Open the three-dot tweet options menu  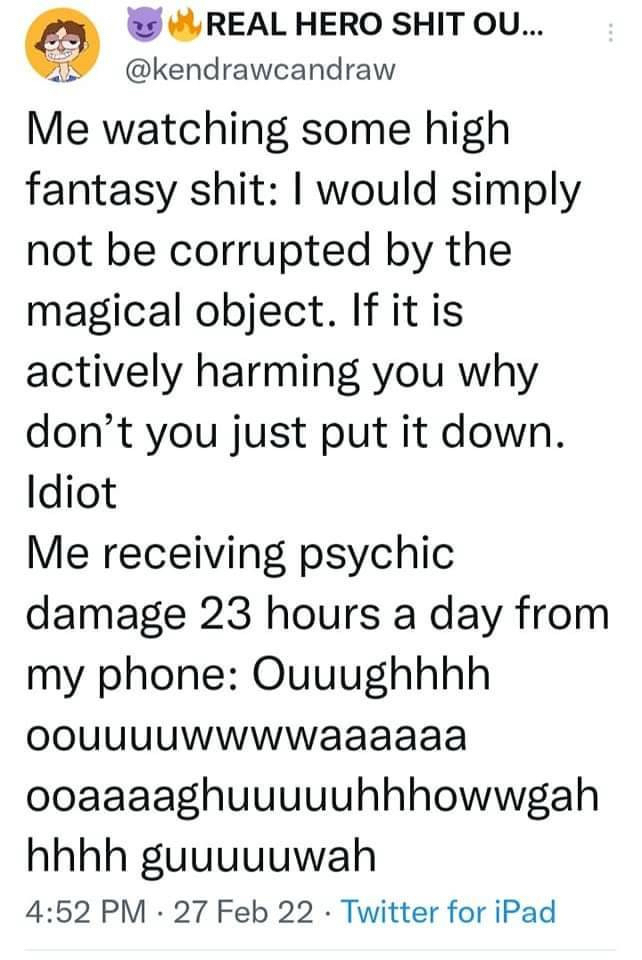pyautogui.click(x=610, y=32)
